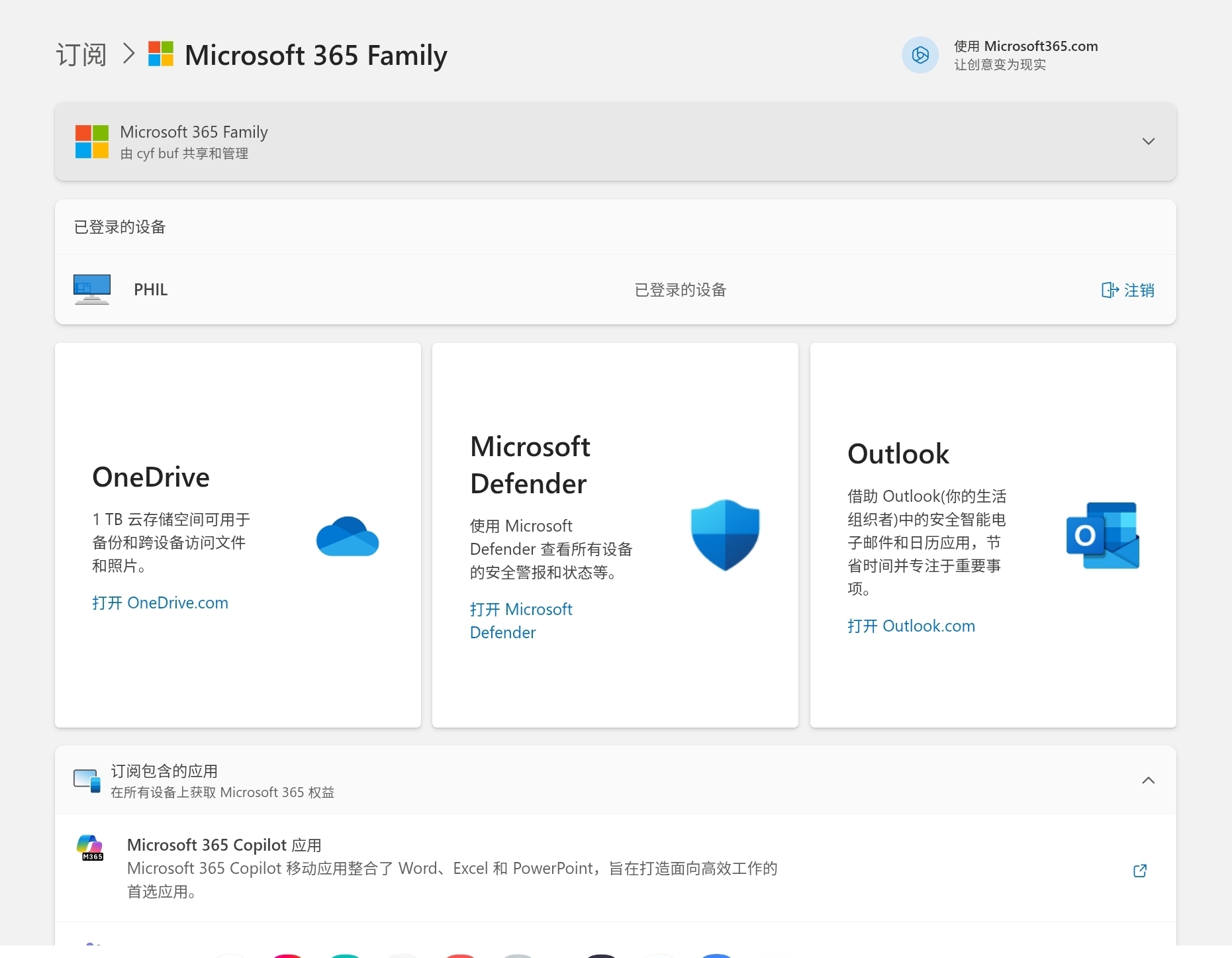The height and width of the screenshot is (958, 1232).
Task: Click the Microsoft logo beside page title
Action: click(x=161, y=54)
